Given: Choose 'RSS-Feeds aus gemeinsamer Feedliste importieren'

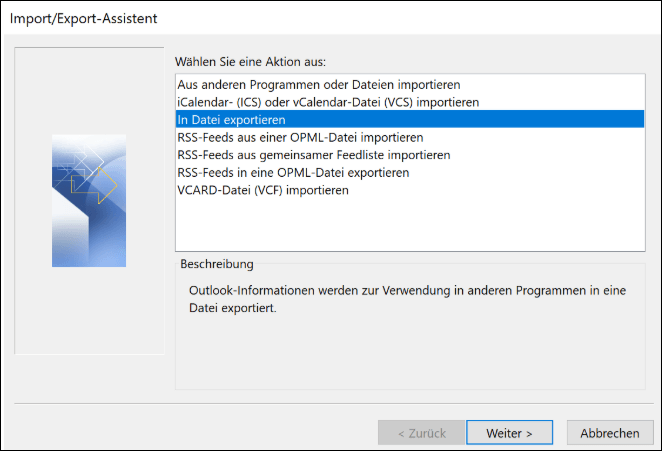Looking at the screenshot, I should point(410,155).
